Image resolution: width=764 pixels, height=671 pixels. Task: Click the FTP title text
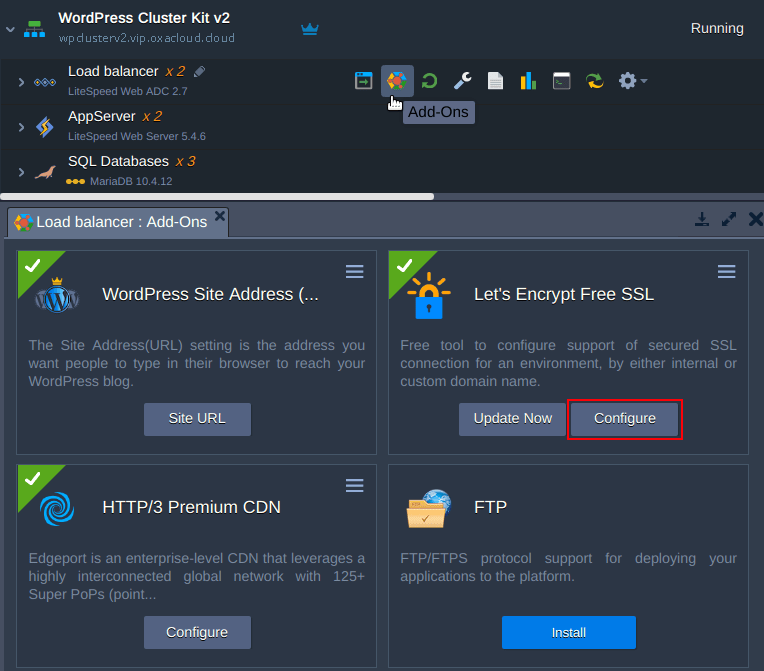(x=490, y=507)
